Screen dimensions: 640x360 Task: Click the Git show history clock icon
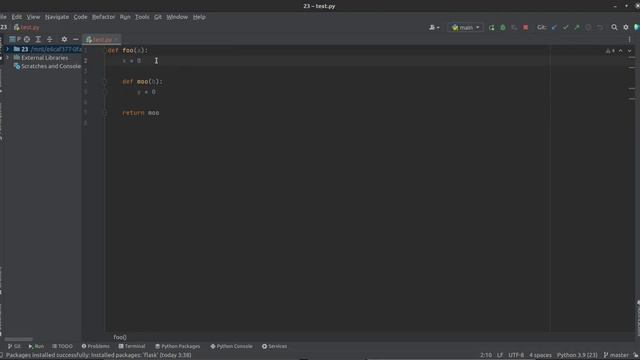[588, 27]
